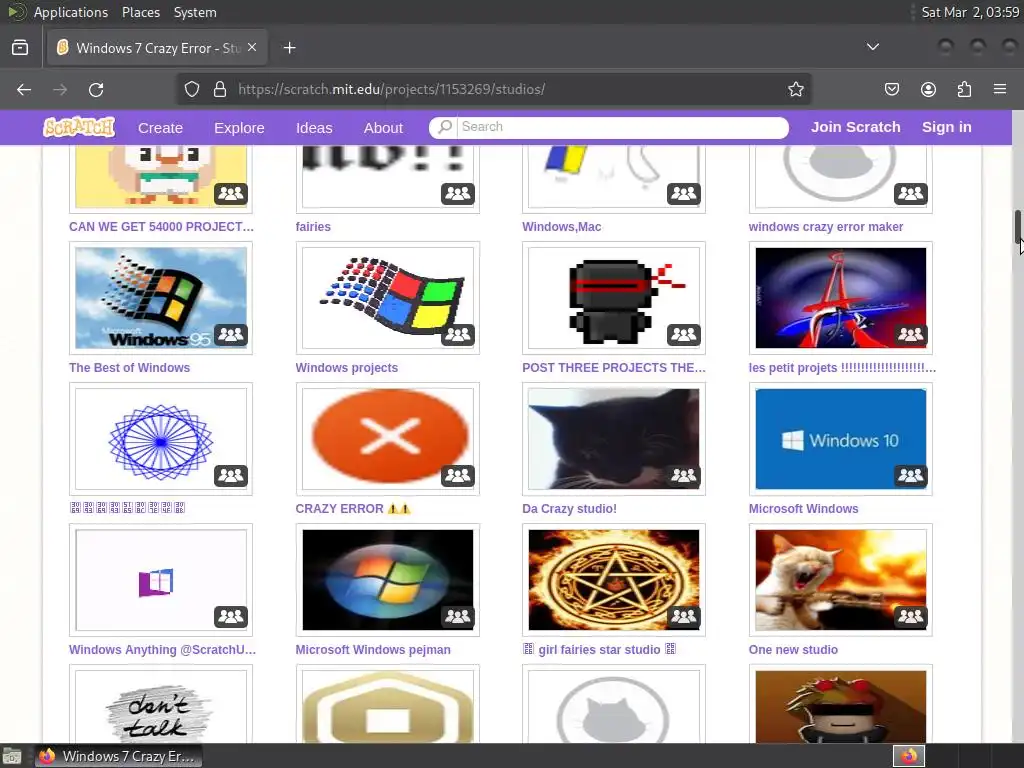Screen dimensions: 1024x768
Task: Click the page vertical scrollbar thumb
Action: click(1017, 227)
